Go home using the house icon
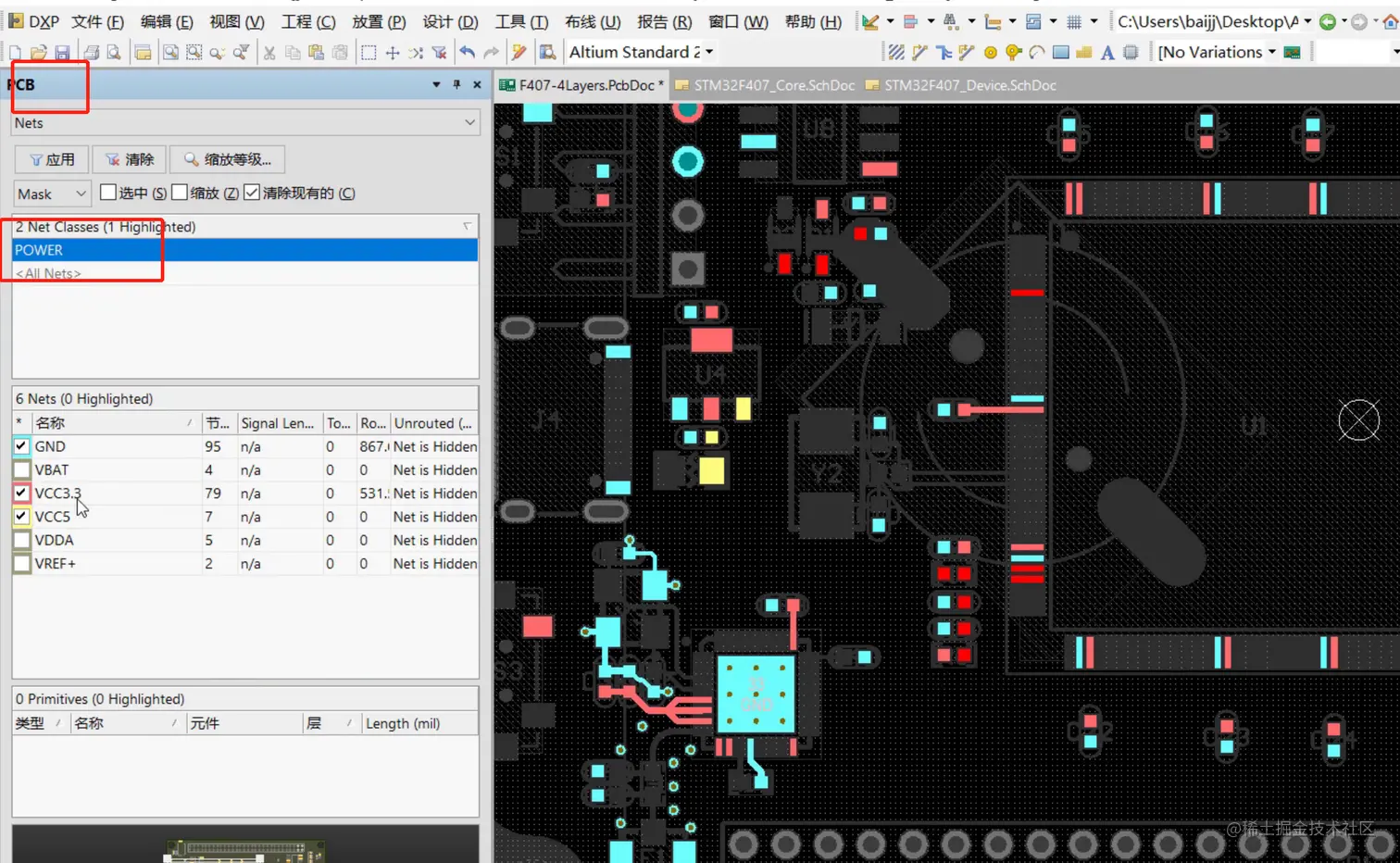This screenshot has height=863, width=1400. point(1390,21)
